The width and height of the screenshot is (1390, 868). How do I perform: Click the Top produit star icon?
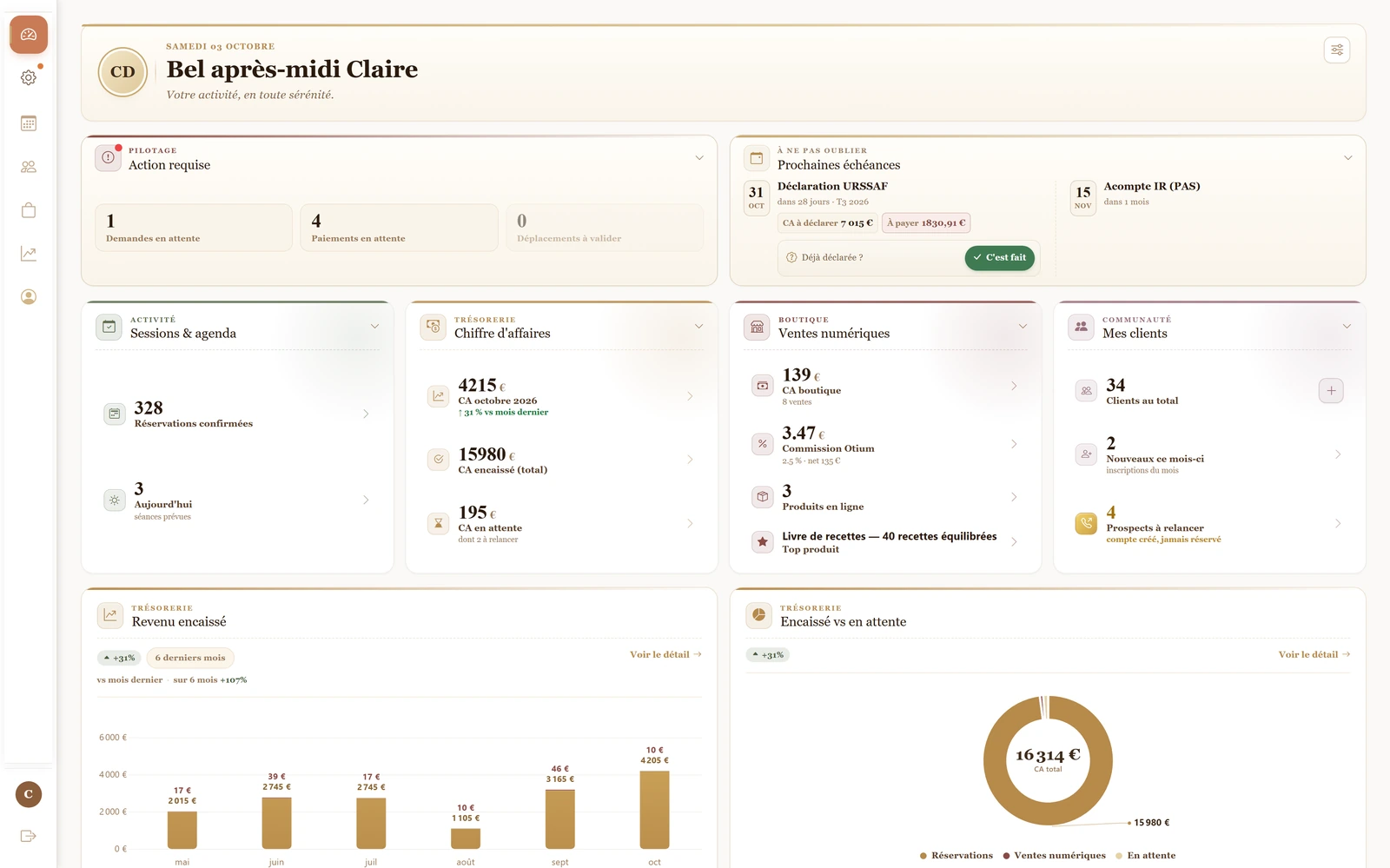[x=762, y=542]
